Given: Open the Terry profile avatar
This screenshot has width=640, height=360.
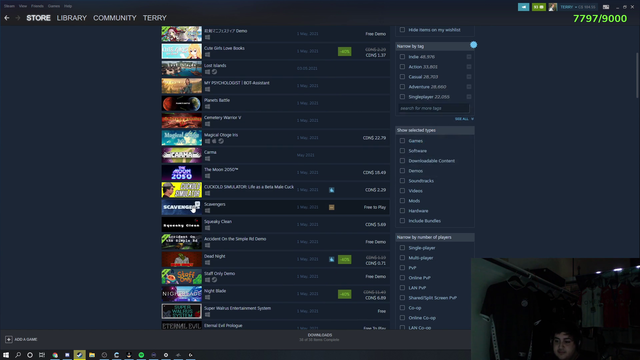Looking at the screenshot, I should pos(553,7).
